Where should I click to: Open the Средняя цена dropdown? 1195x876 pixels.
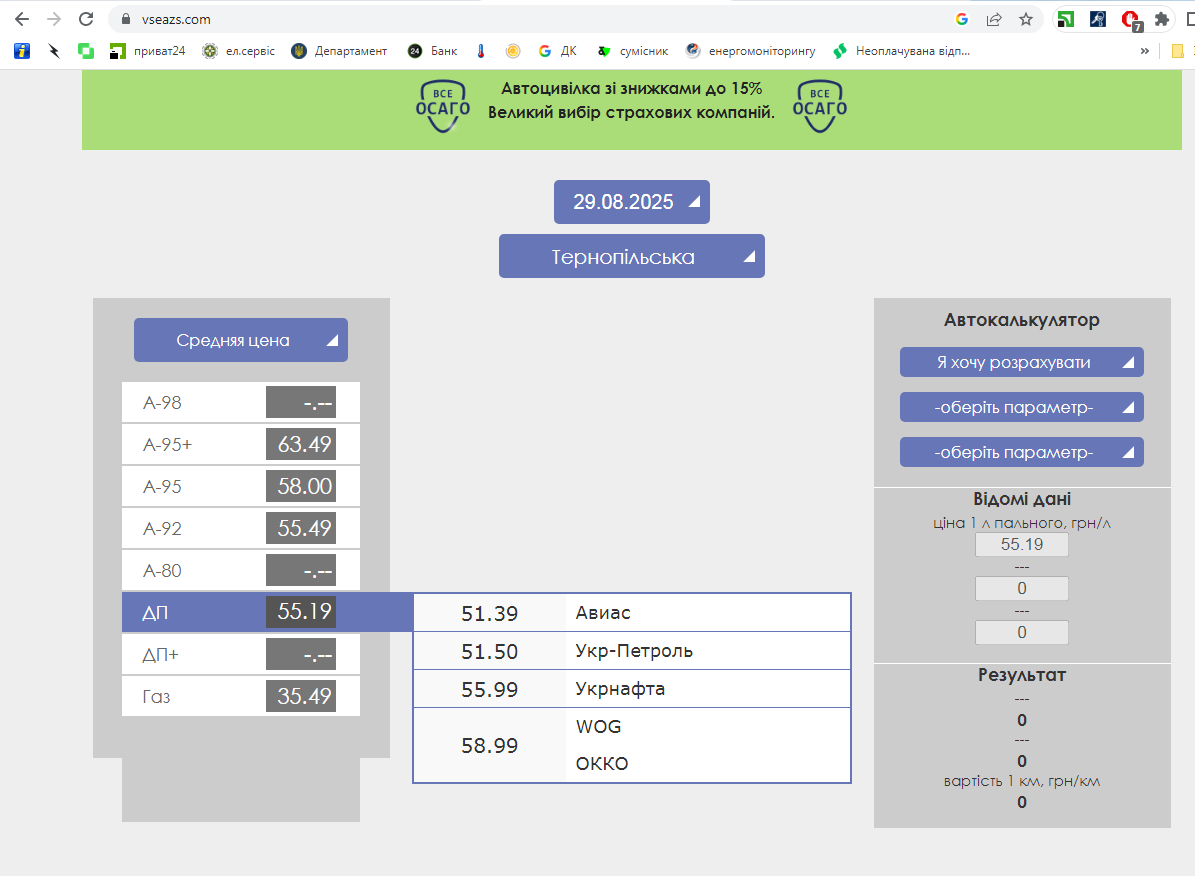[x=240, y=340]
